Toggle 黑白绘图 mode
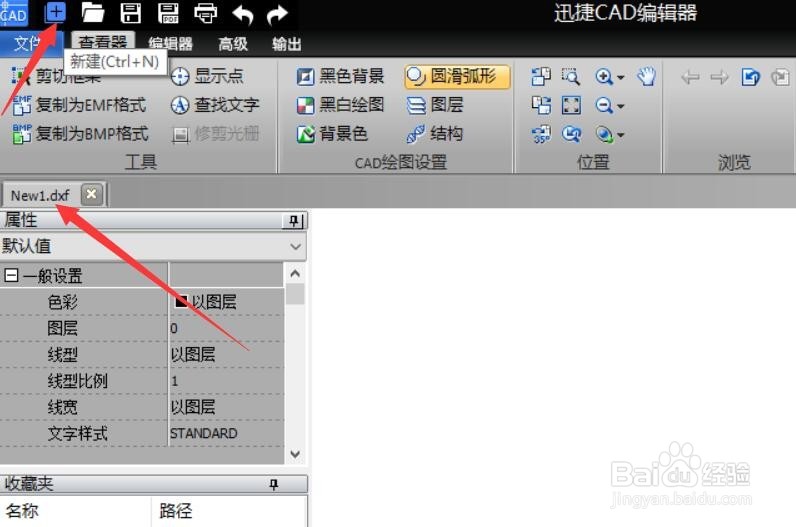 click(x=341, y=105)
